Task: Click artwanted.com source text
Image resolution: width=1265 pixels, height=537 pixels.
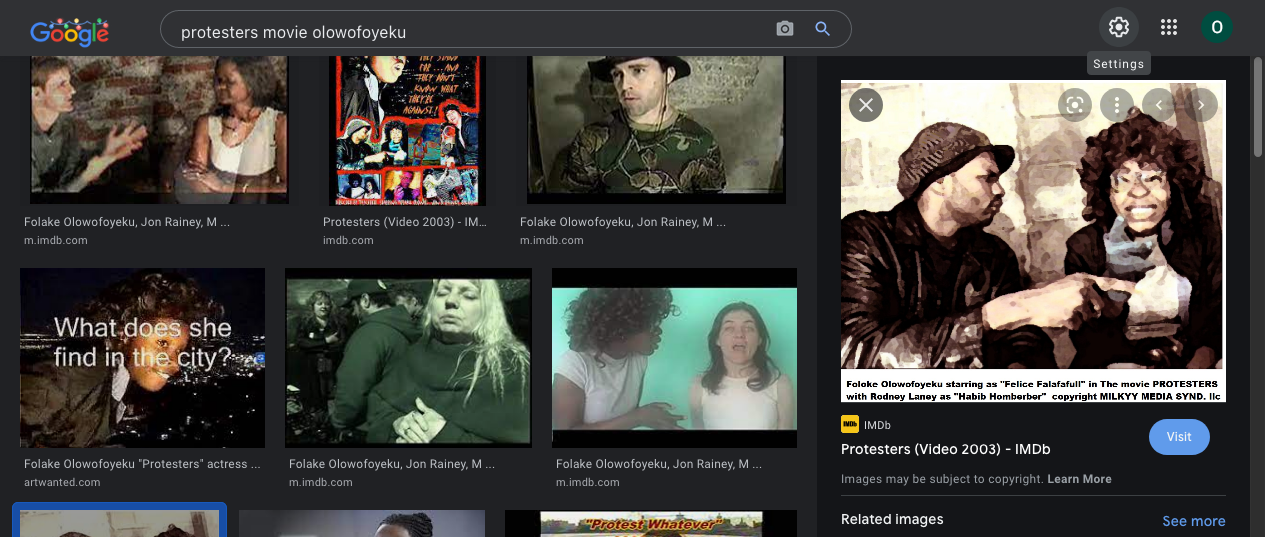Action: [62, 482]
